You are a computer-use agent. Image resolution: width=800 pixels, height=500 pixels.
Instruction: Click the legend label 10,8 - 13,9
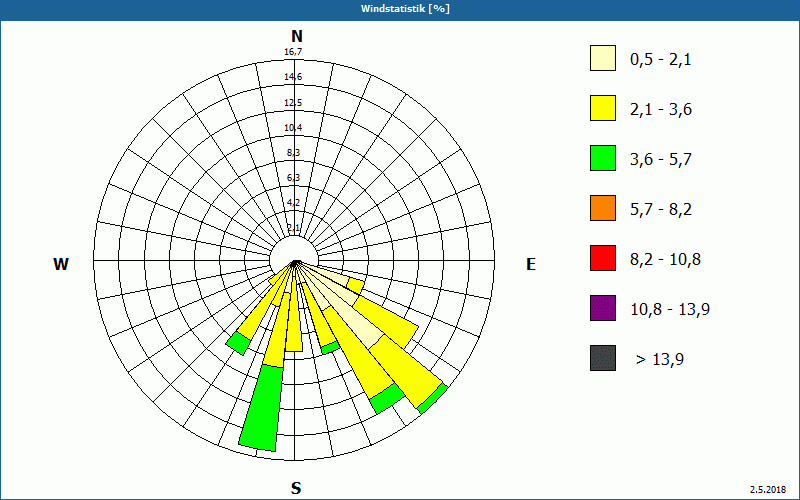[x=670, y=310]
